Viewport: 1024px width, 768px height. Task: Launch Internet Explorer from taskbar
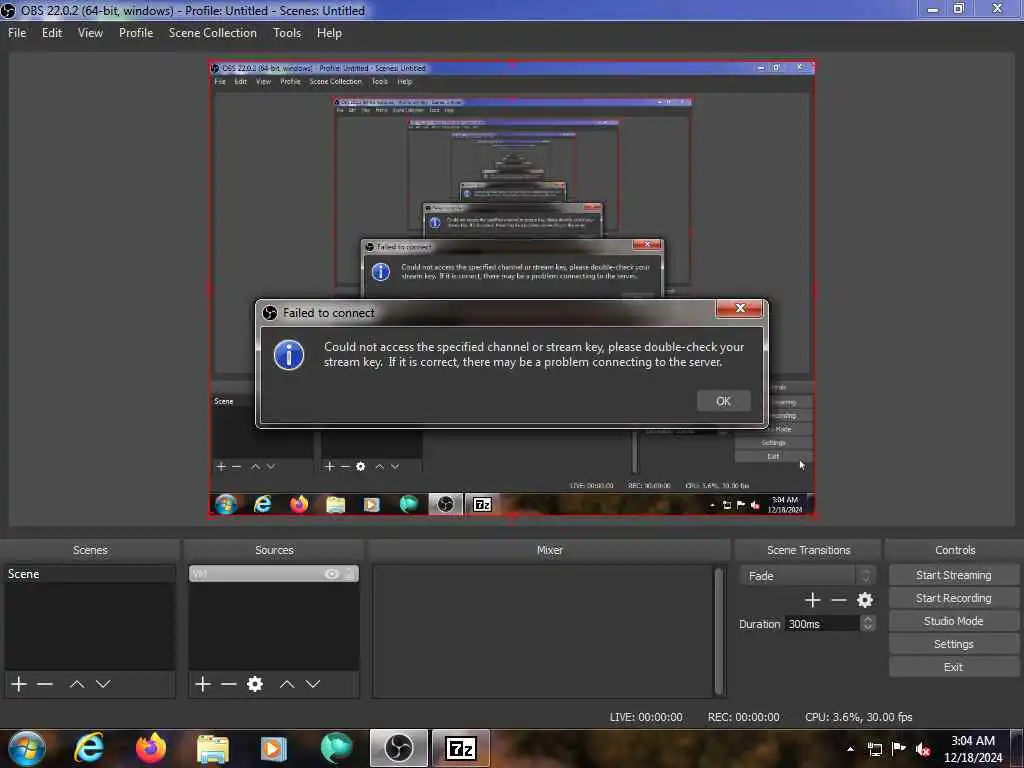(x=89, y=748)
